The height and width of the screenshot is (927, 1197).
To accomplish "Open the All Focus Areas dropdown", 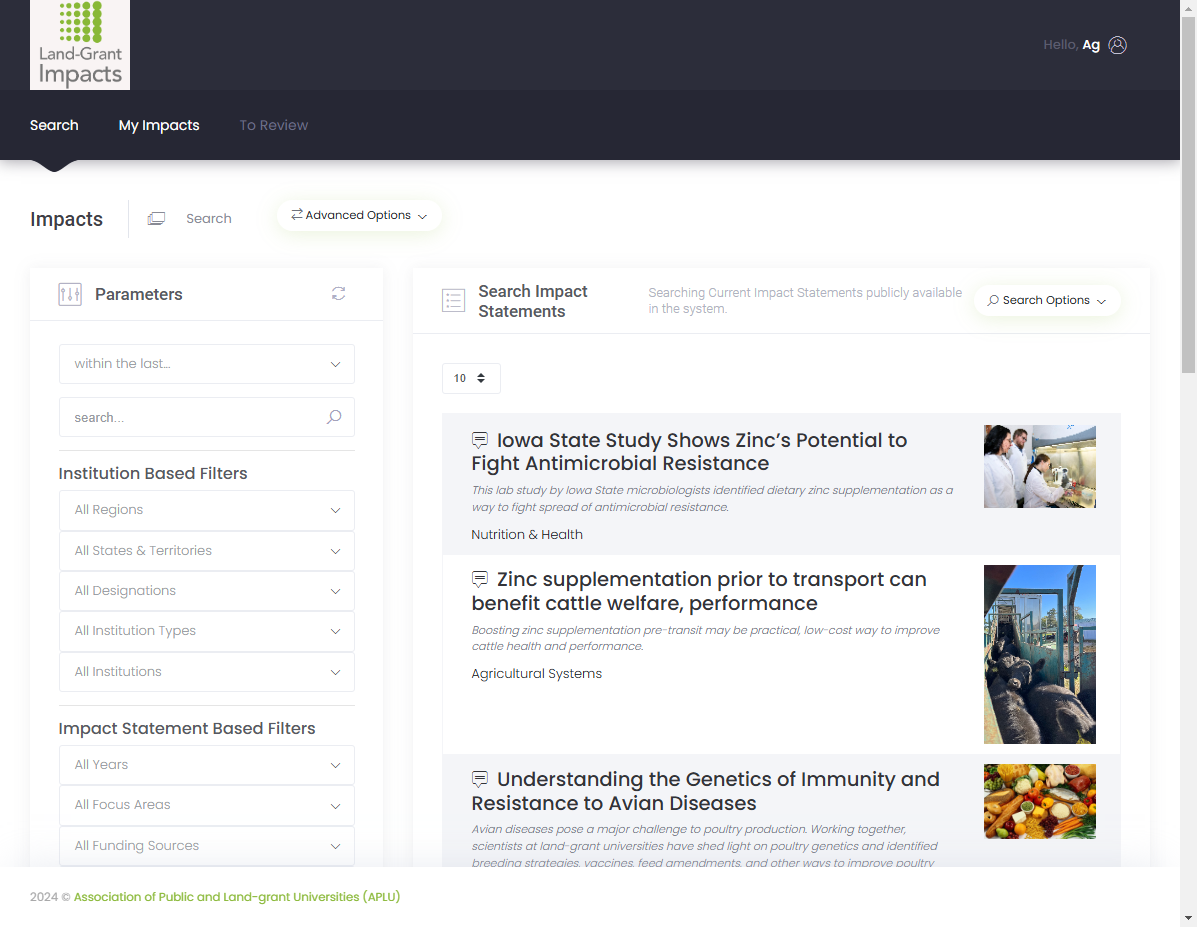I will 207,805.
